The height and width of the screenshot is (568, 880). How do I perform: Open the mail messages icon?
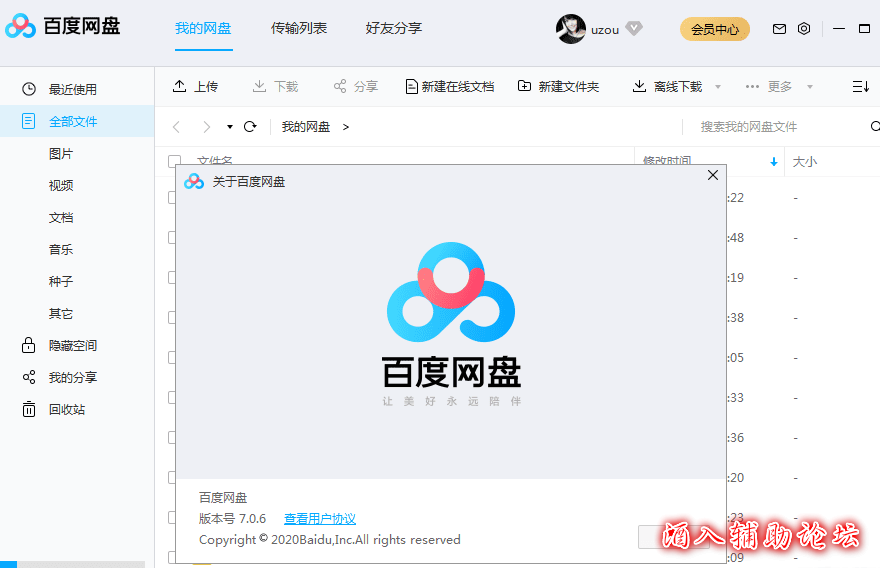tap(780, 29)
